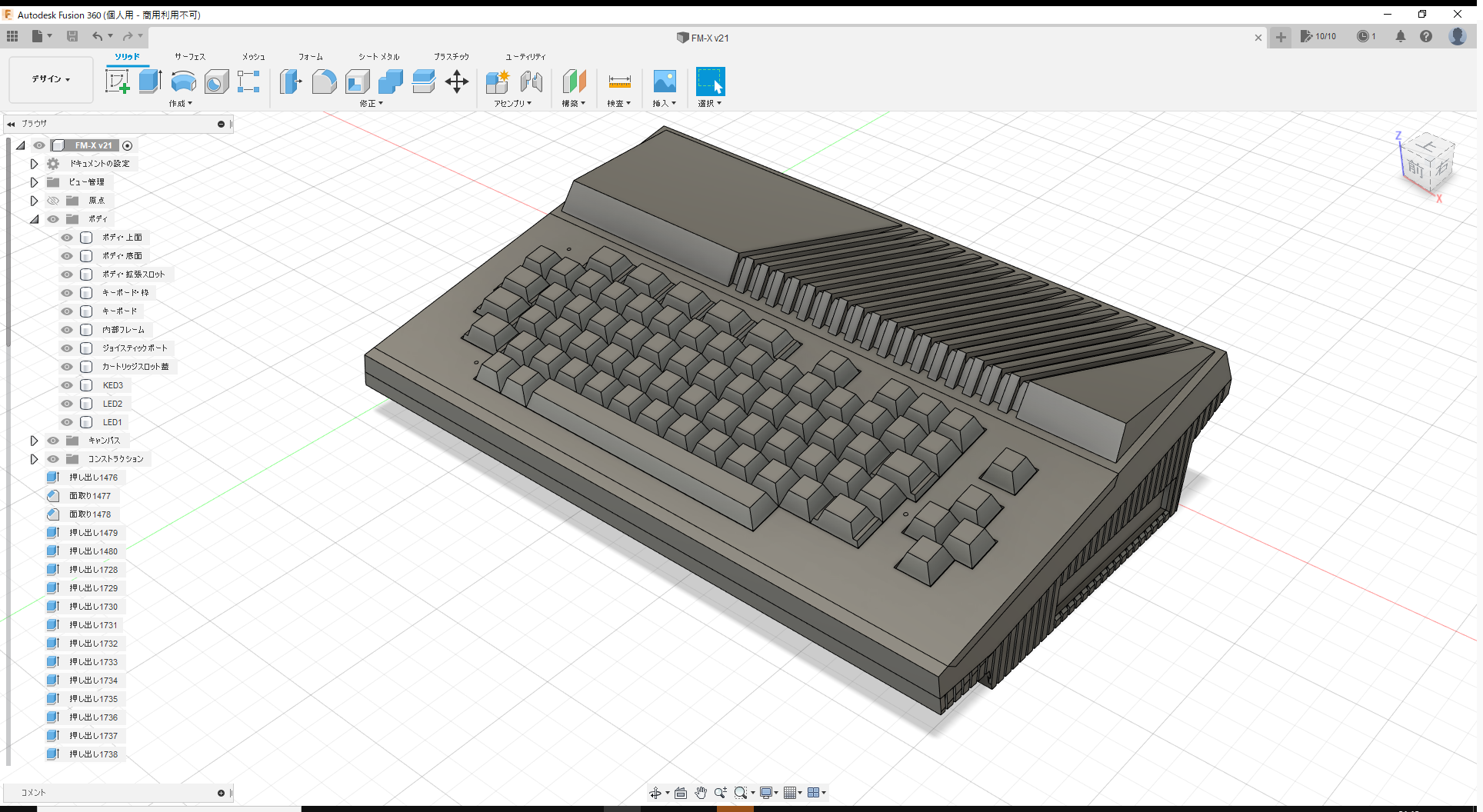Open the Create Sketch tool
This screenshot has height=812, width=1483.
pyautogui.click(x=118, y=81)
